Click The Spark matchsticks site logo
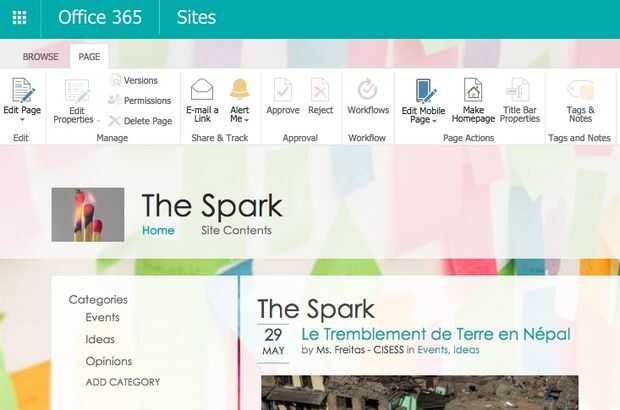This screenshot has height=410, width=620. [88, 215]
